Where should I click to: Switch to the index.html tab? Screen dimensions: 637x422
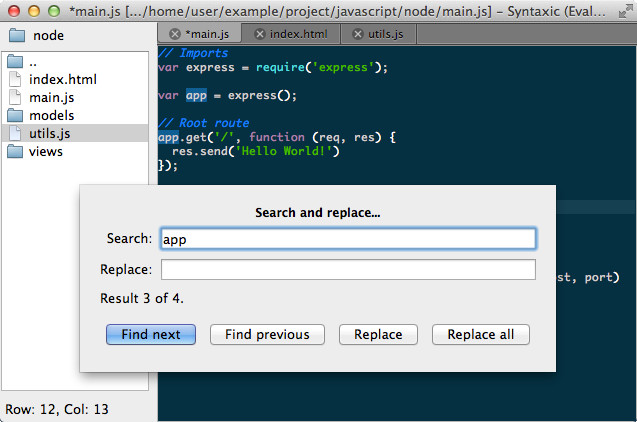point(292,34)
